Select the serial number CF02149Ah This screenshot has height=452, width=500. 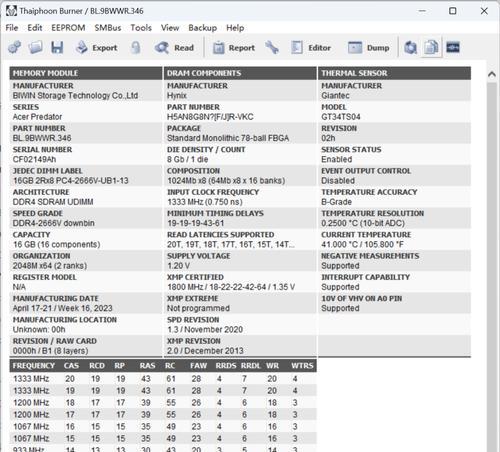(34, 159)
